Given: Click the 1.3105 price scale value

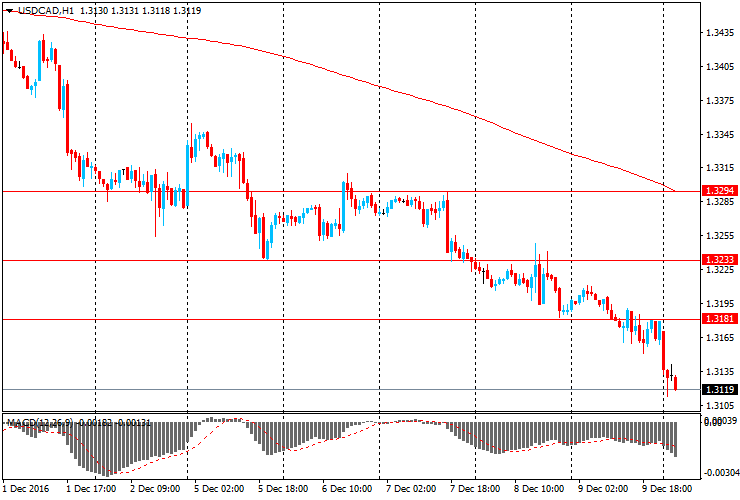Looking at the screenshot, I should (720, 406).
